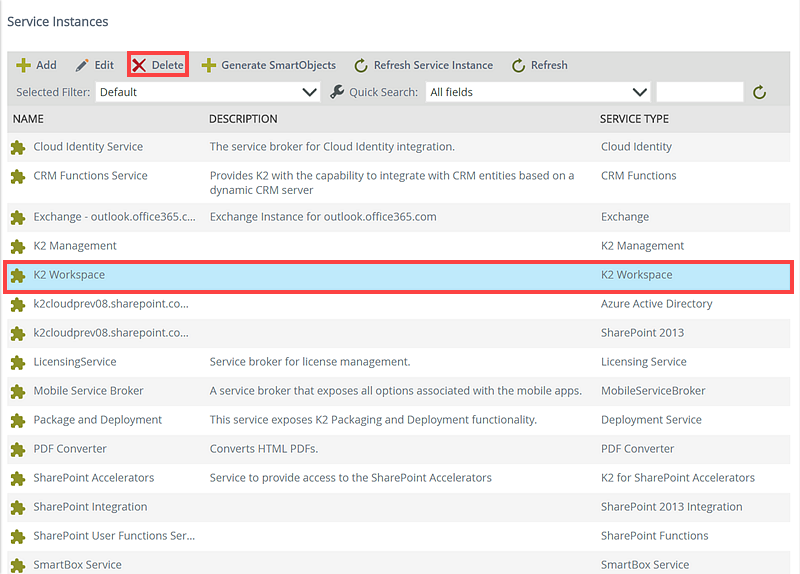Click the Add service instance button
800x574 pixels.
click(37, 65)
